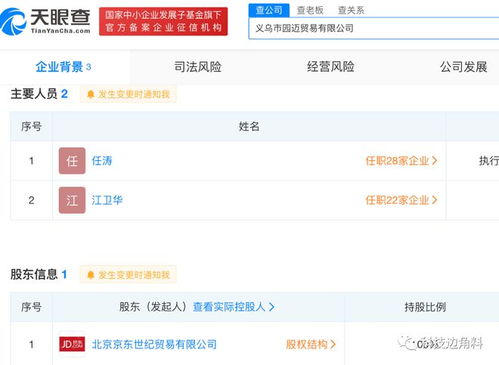The height and width of the screenshot is (365, 499).
Task: Click the 股东（发起人） column header
Action: click(153, 307)
